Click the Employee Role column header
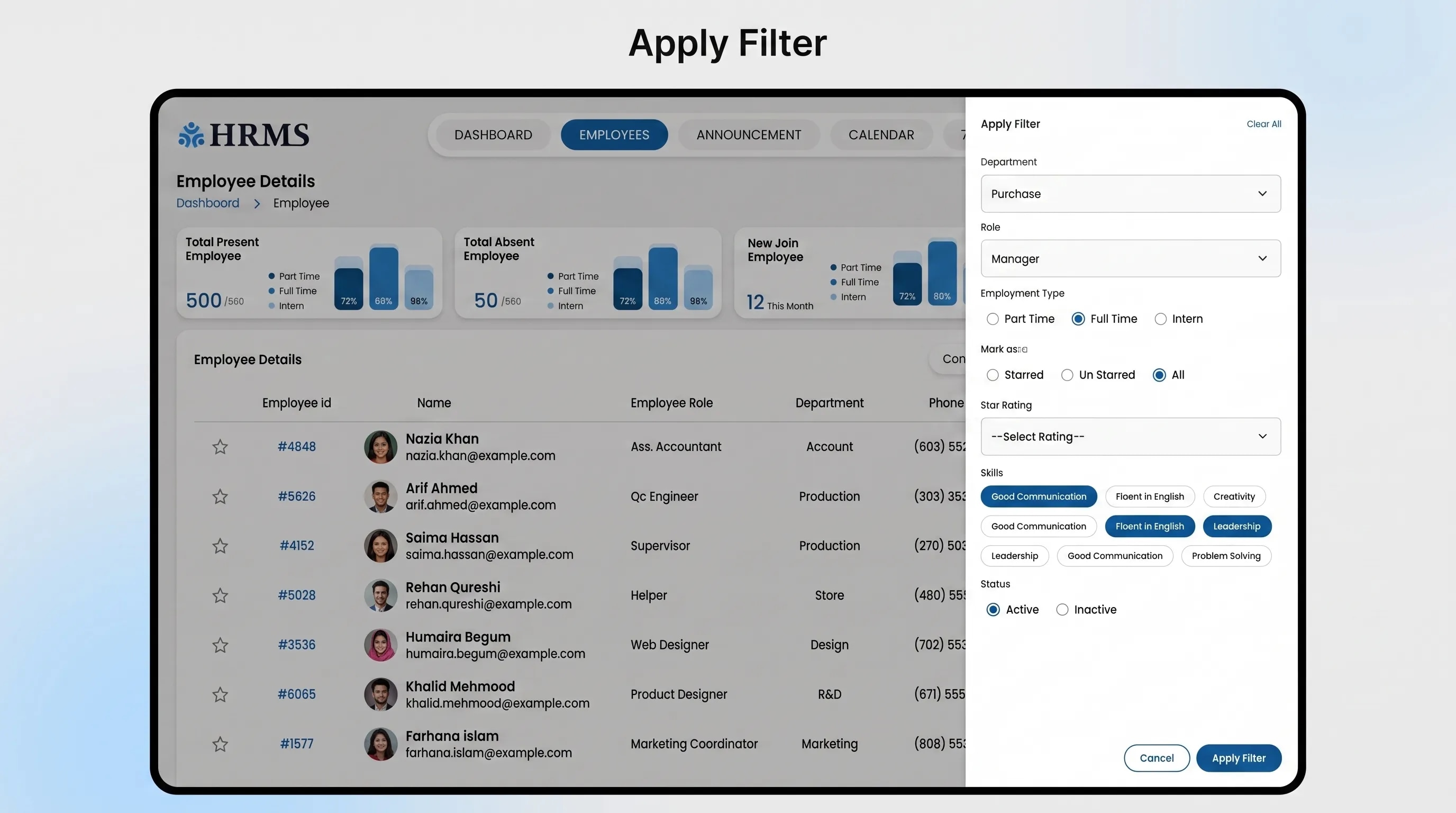The width and height of the screenshot is (1456, 813). point(671,403)
